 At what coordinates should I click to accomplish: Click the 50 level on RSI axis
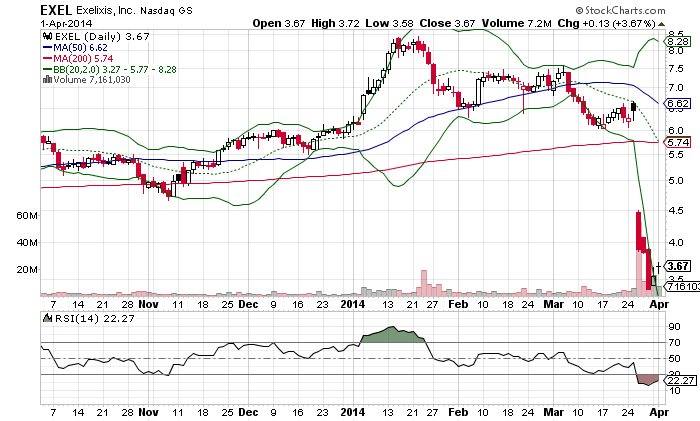click(674, 358)
